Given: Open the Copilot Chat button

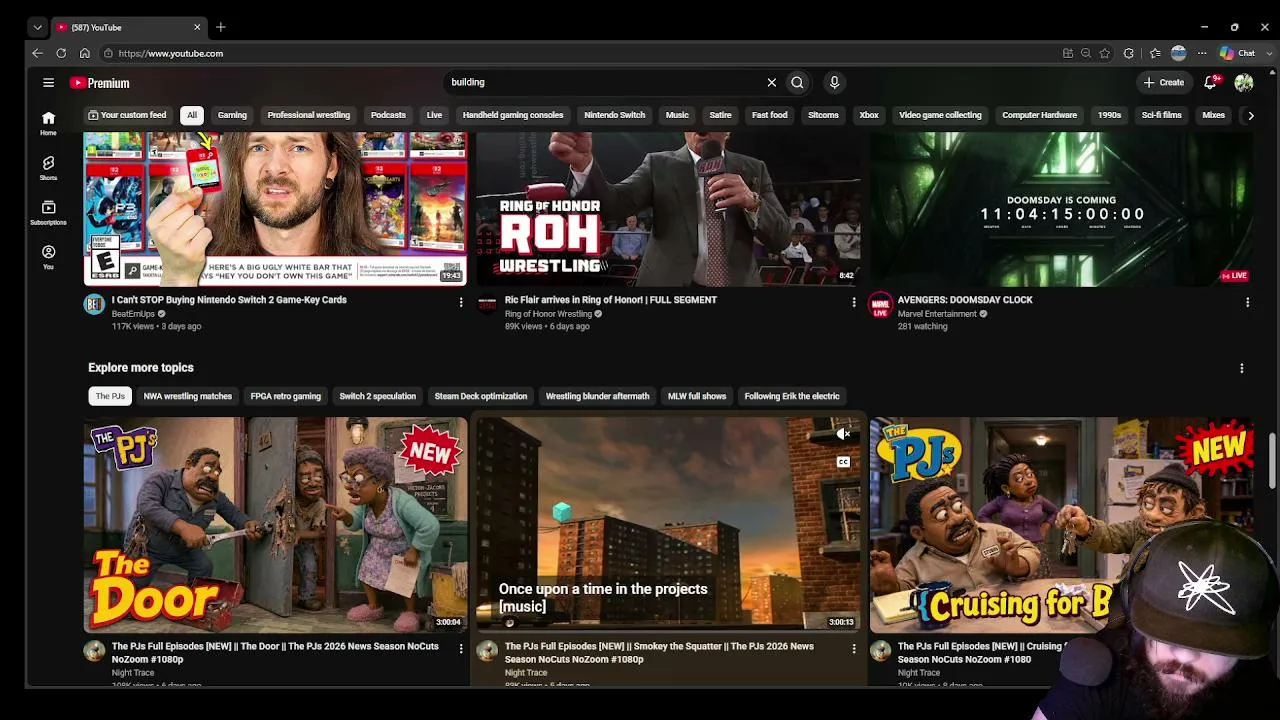Looking at the screenshot, I should (1237, 53).
